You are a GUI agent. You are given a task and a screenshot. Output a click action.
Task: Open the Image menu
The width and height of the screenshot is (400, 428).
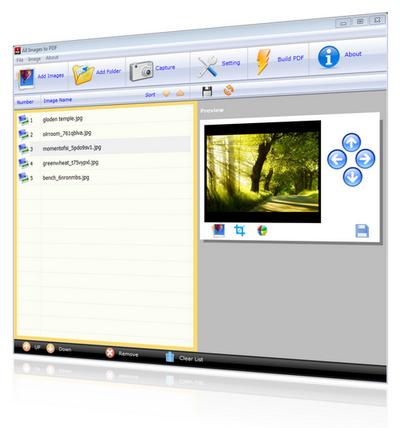pos(34,59)
